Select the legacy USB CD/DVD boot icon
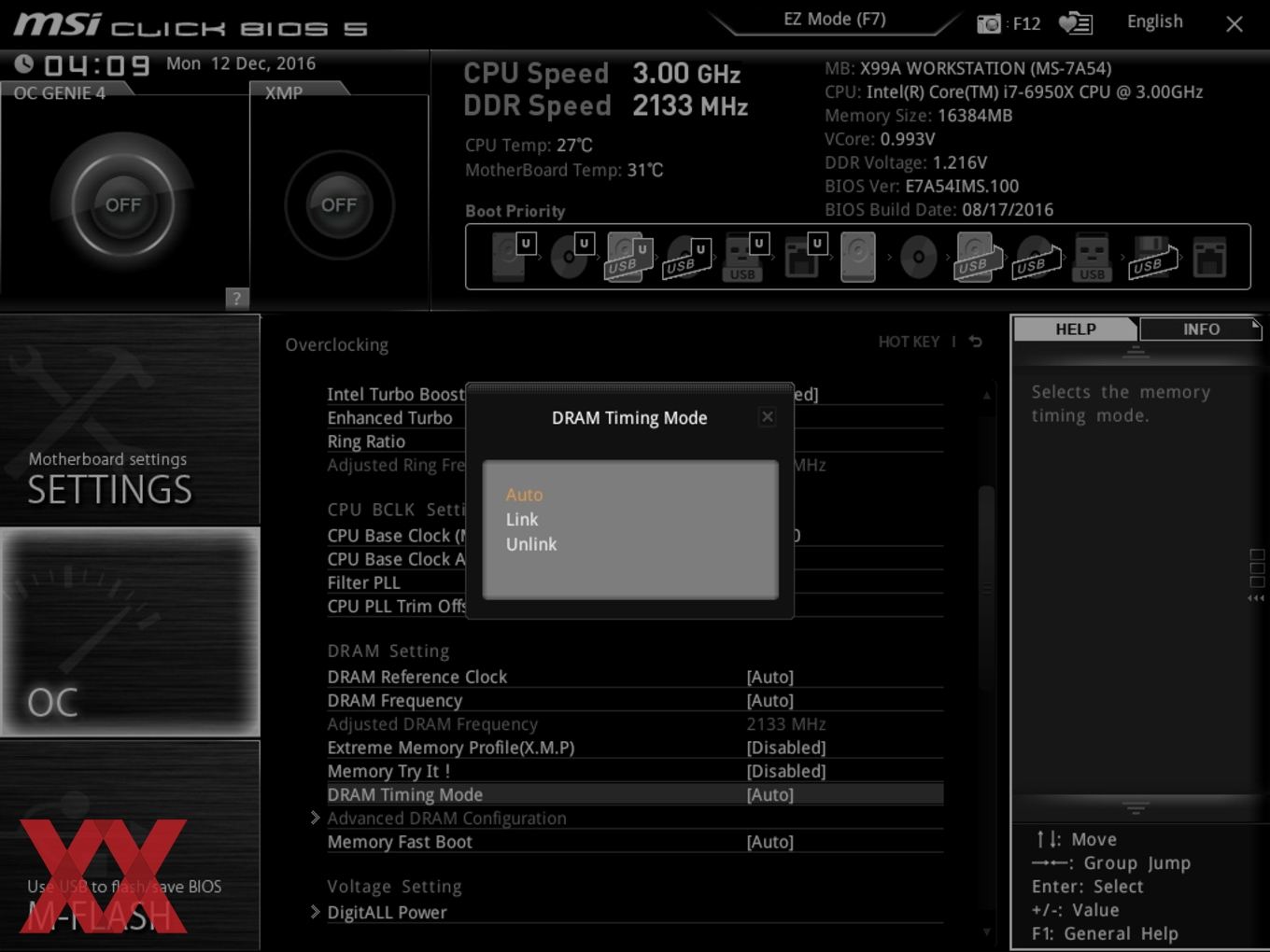1270x952 pixels. (x=1037, y=258)
